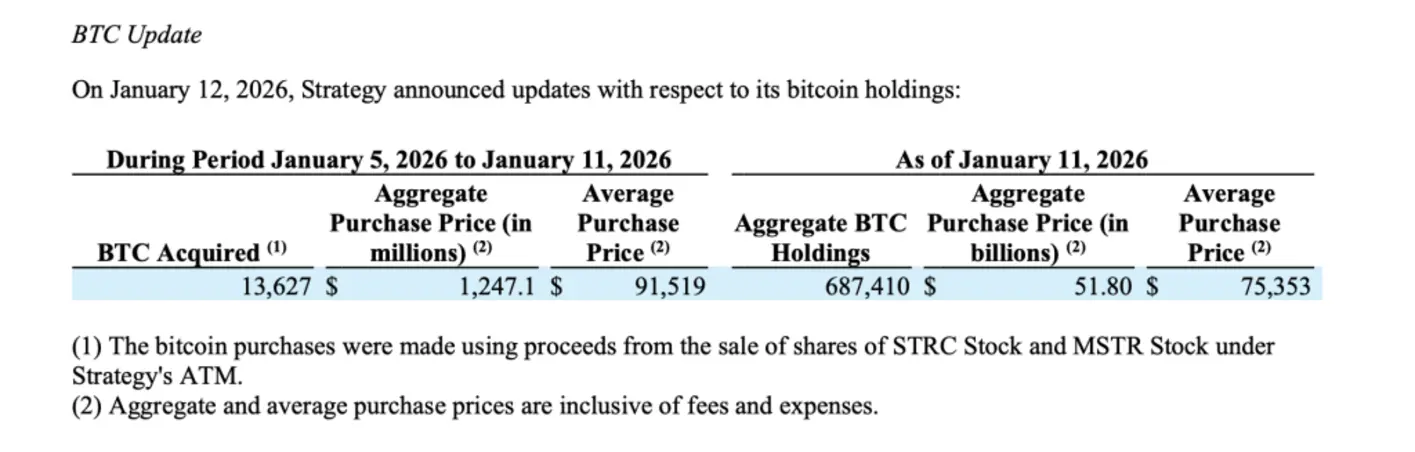Viewport: 1415px width, 452px height.
Task: Click footnote (2) about fees and expenses
Action: (x=474, y=407)
